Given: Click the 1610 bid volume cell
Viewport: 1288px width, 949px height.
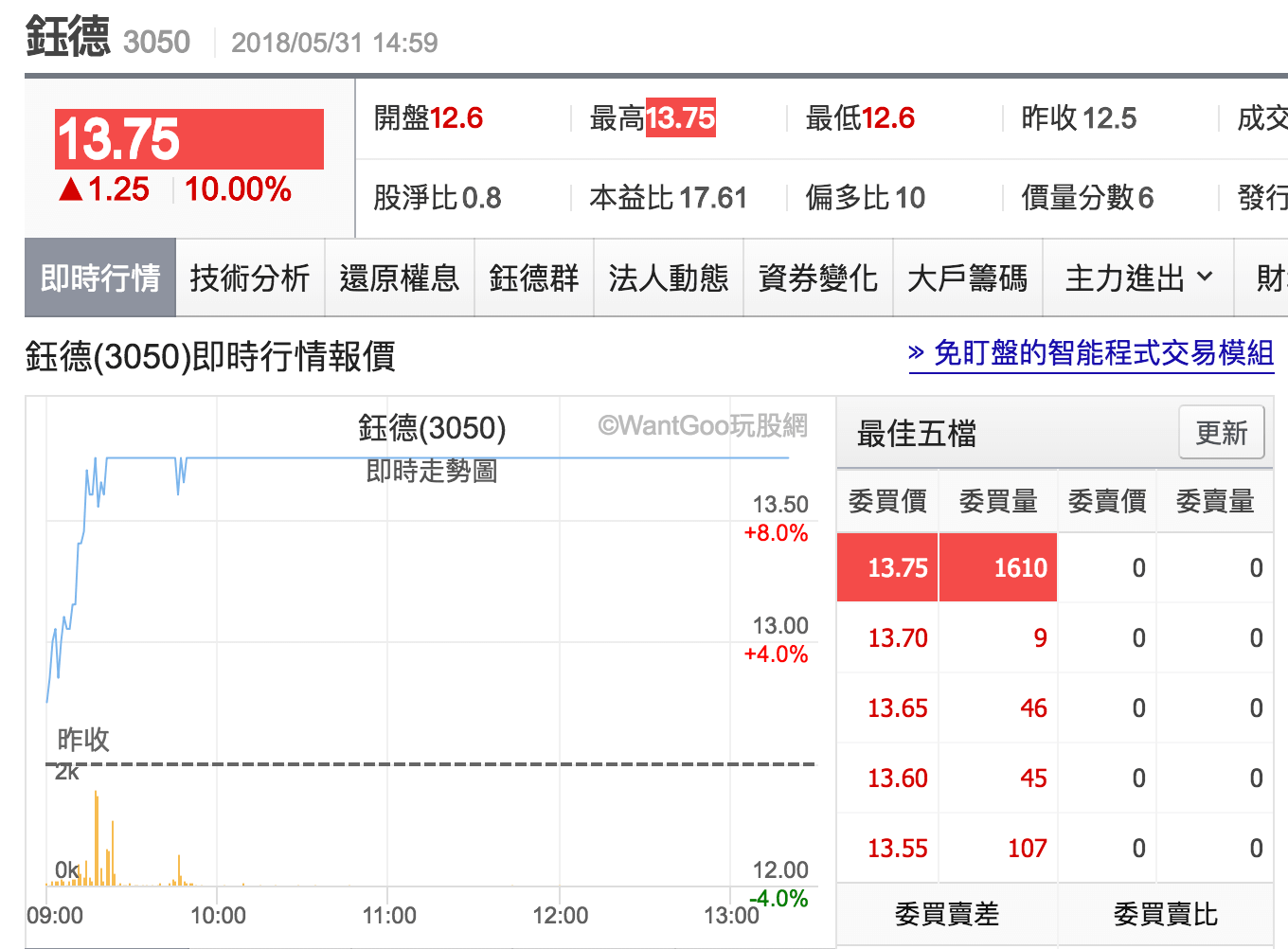Looking at the screenshot, I should click(x=997, y=566).
